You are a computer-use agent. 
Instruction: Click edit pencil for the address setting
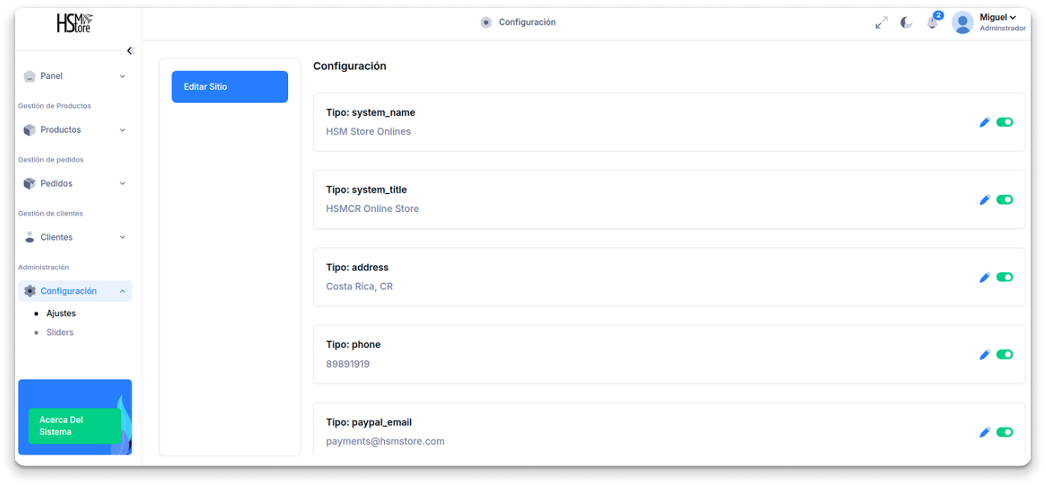(984, 277)
